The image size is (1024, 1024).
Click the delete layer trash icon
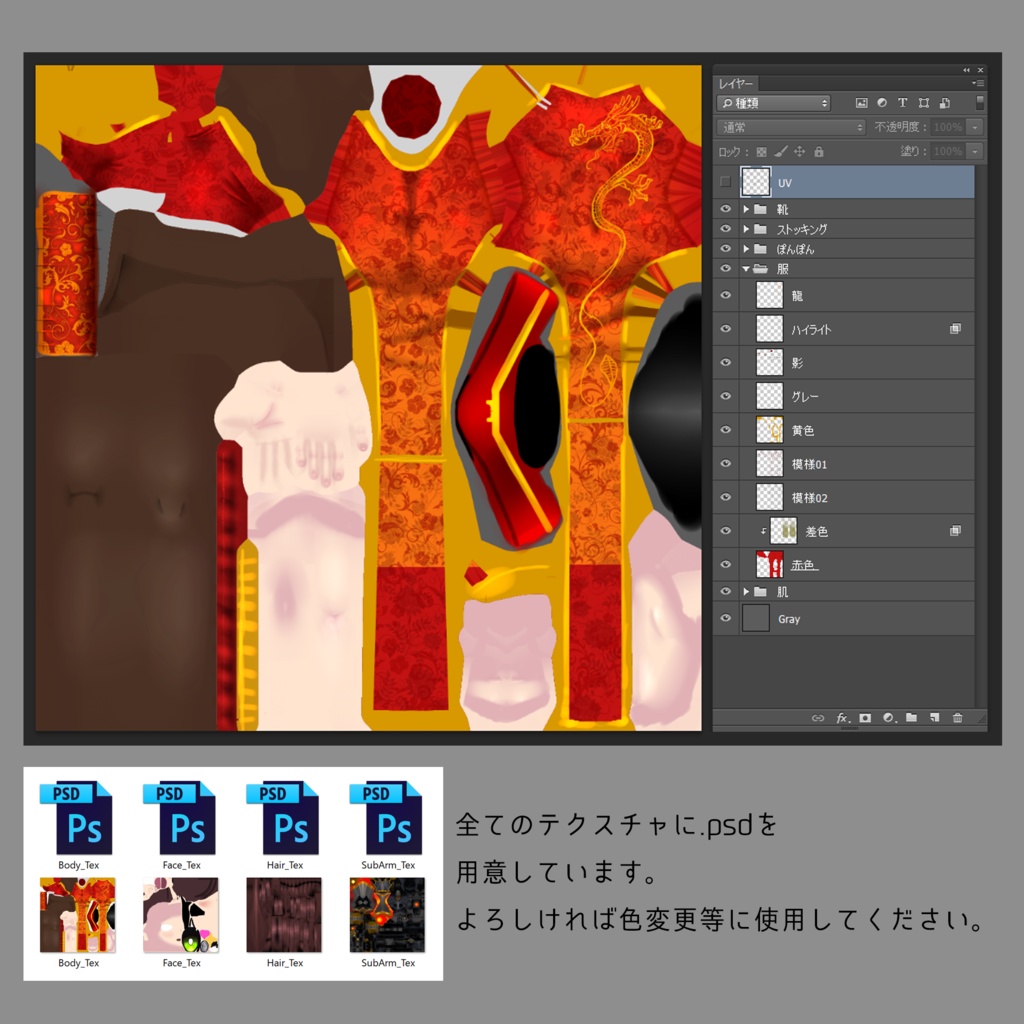point(958,717)
